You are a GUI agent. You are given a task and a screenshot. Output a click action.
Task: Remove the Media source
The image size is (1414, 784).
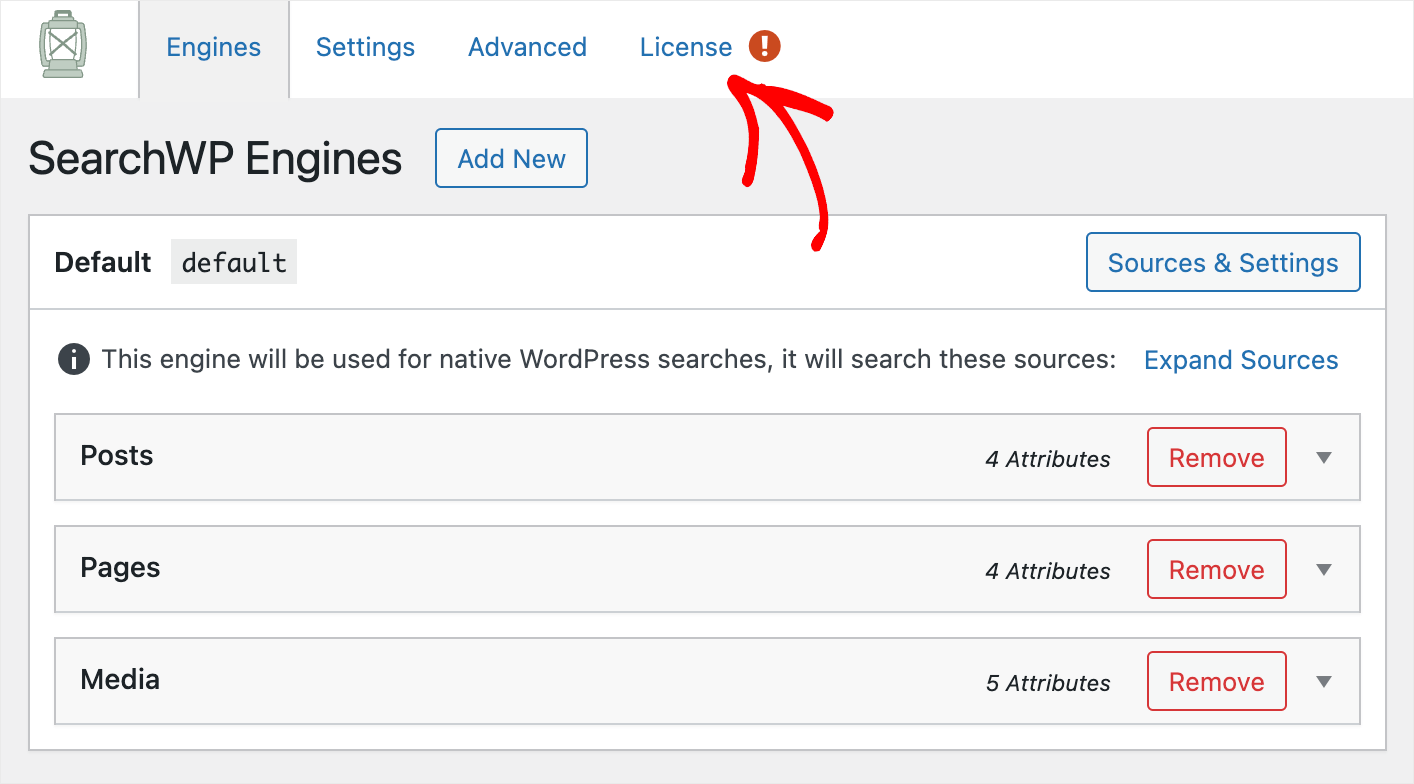(x=1216, y=682)
